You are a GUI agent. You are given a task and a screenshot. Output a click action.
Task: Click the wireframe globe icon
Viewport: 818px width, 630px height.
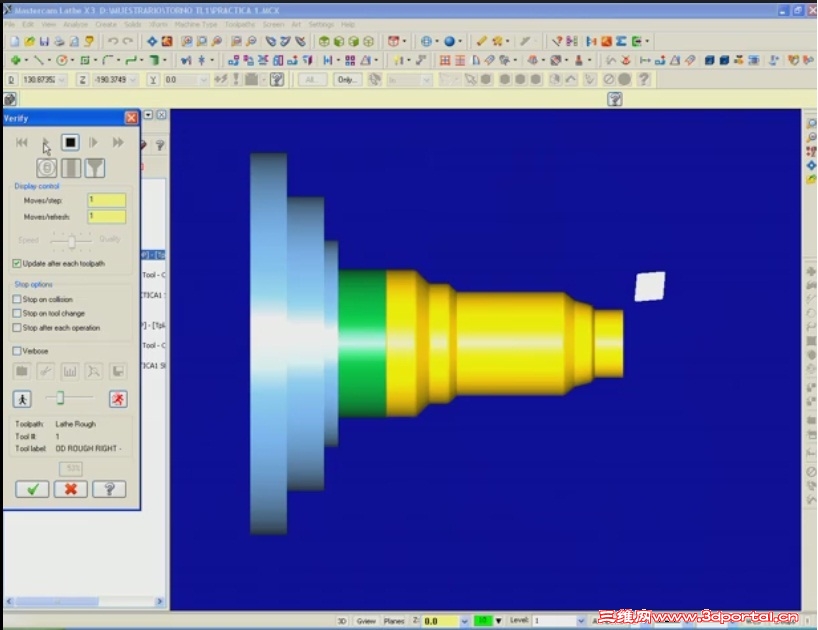click(x=426, y=41)
